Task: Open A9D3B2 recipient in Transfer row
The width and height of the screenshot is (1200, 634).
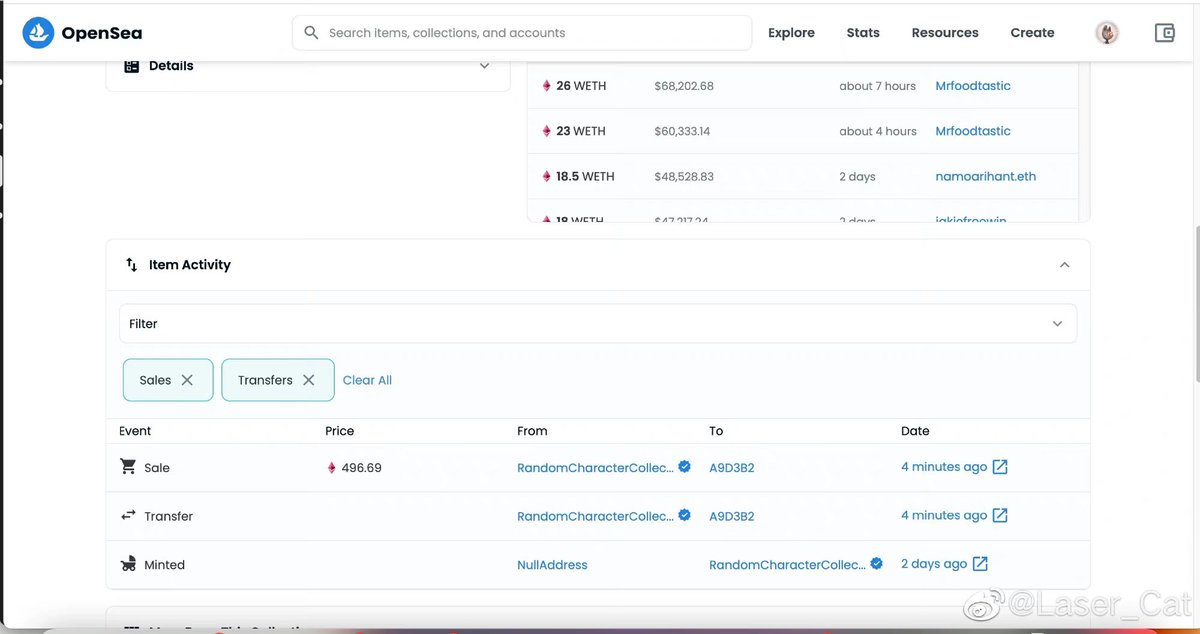Action: click(x=732, y=517)
